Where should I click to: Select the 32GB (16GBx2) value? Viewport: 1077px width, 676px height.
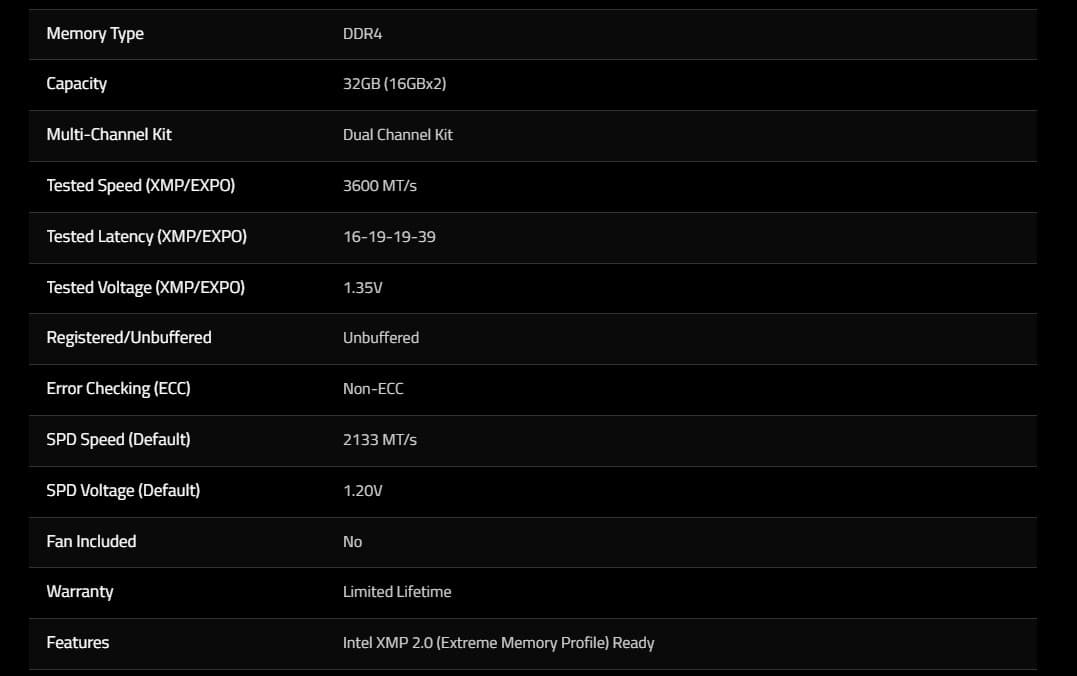394,84
